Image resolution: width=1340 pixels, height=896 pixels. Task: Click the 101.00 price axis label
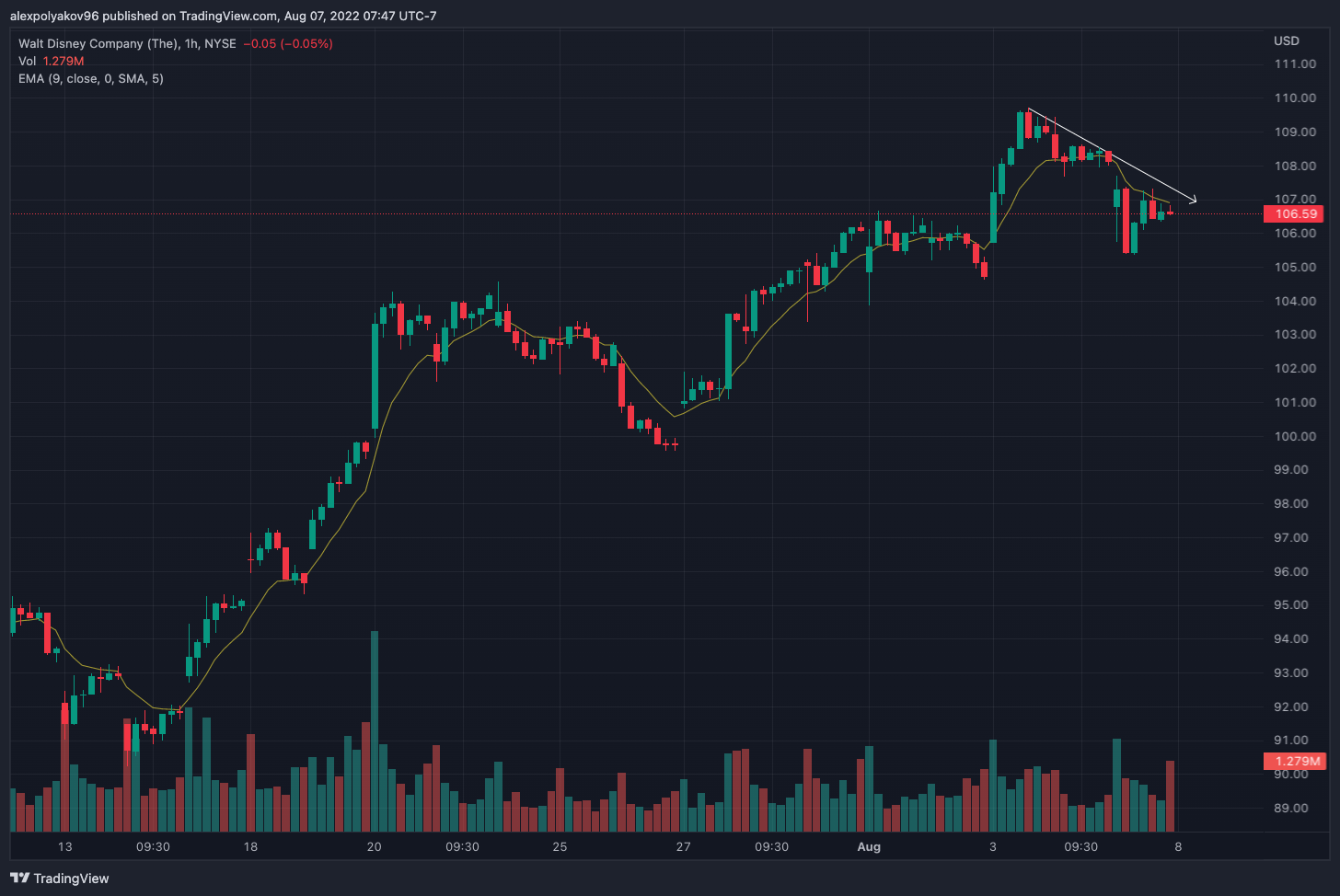coord(1295,402)
